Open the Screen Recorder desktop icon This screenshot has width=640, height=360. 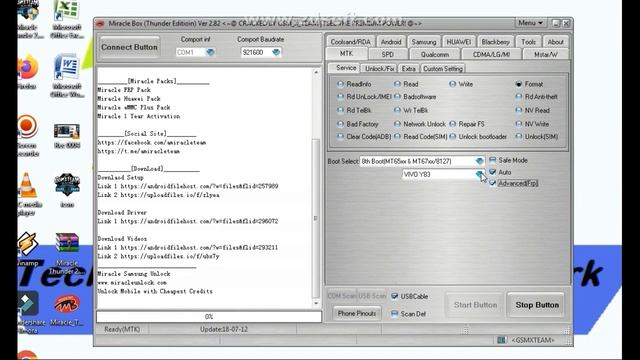click(27, 136)
